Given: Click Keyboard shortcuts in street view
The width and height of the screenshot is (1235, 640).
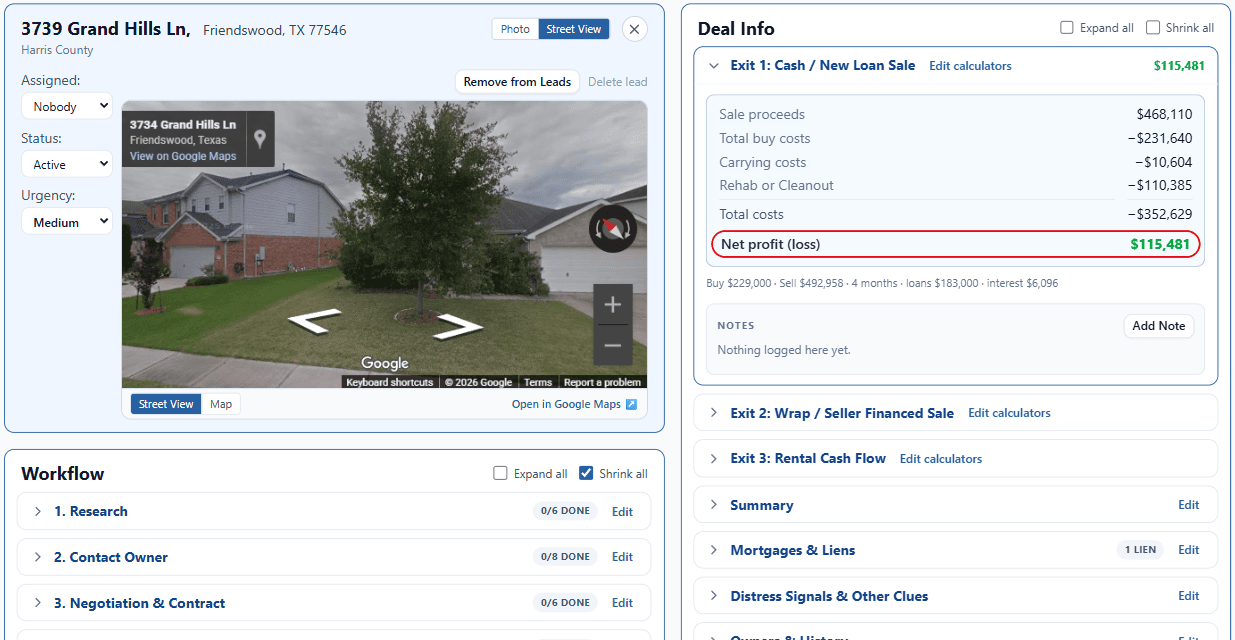Looking at the screenshot, I should pyautogui.click(x=390, y=382).
